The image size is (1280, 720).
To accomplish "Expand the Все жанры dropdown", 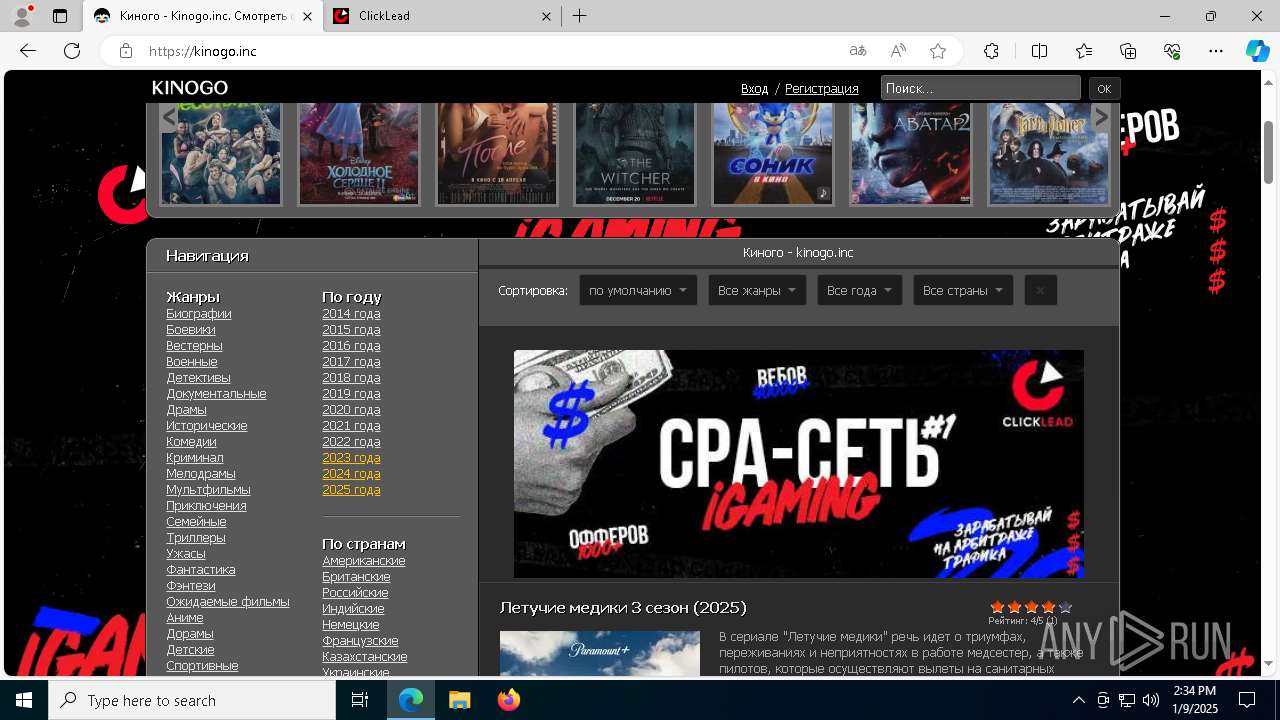I will [x=757, y=290].
